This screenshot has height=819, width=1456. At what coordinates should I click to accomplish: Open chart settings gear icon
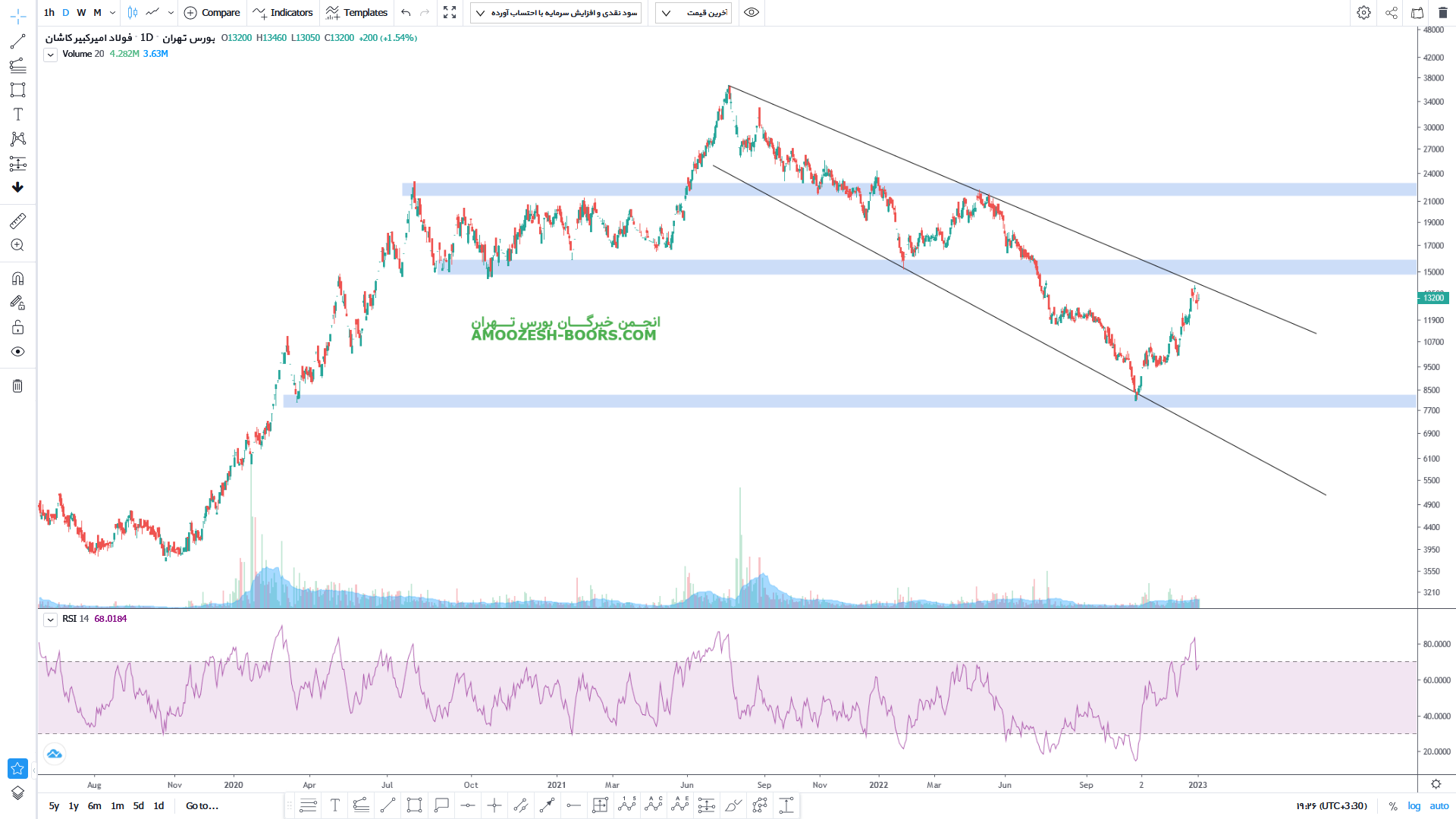[x=1363, y=13]
